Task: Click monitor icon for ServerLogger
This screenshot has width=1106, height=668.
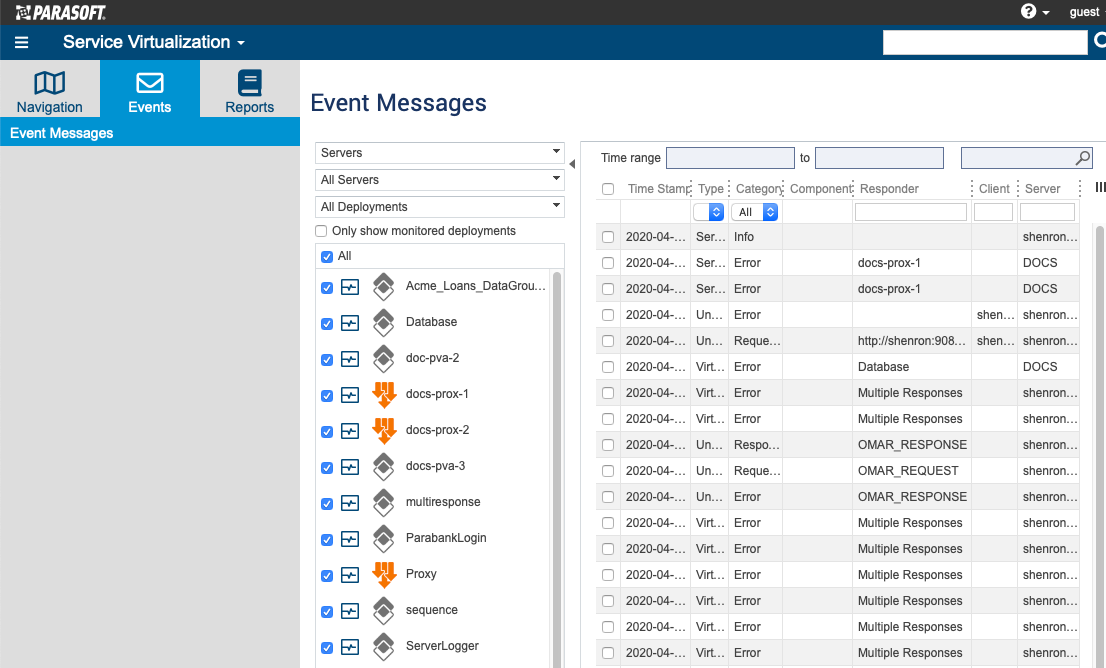Action: (350, 647)
